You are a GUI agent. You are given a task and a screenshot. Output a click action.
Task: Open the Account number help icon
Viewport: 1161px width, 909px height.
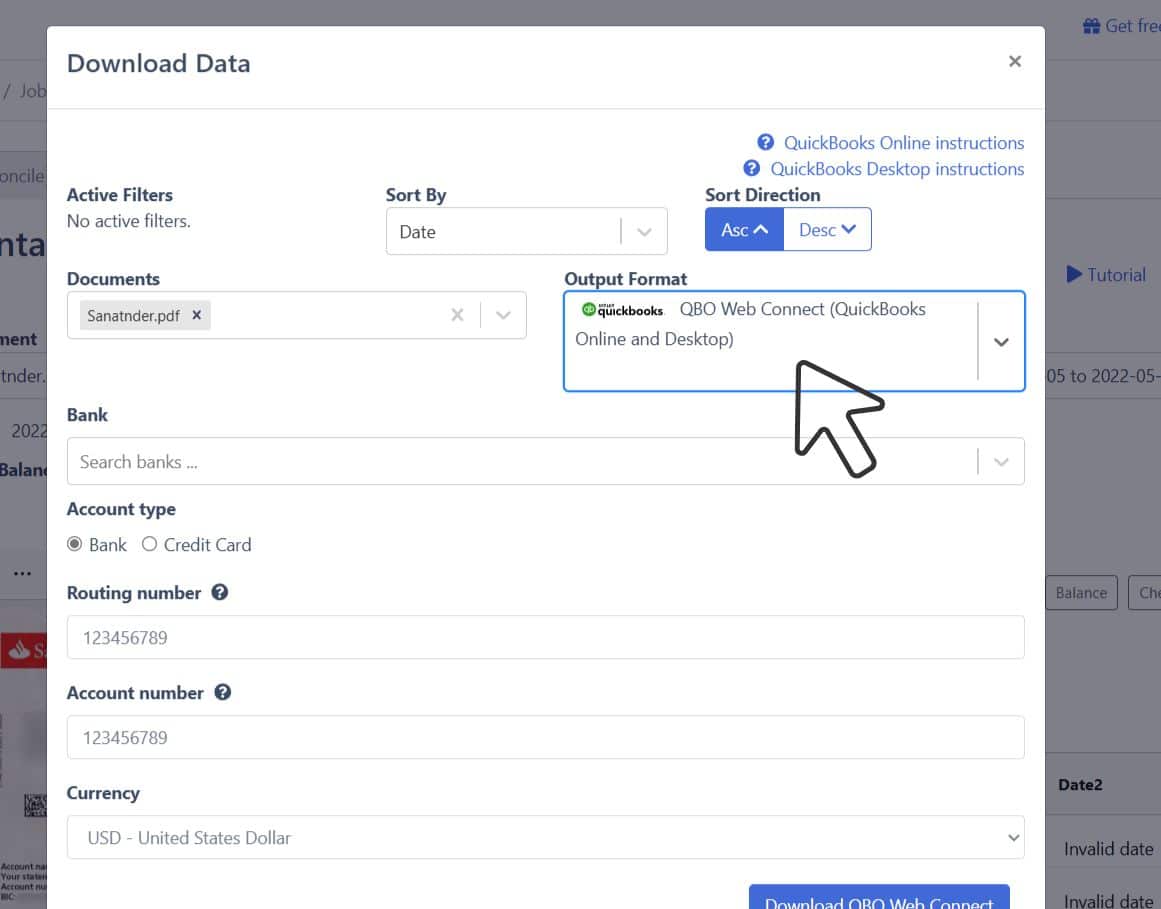[x=222, y=692]
